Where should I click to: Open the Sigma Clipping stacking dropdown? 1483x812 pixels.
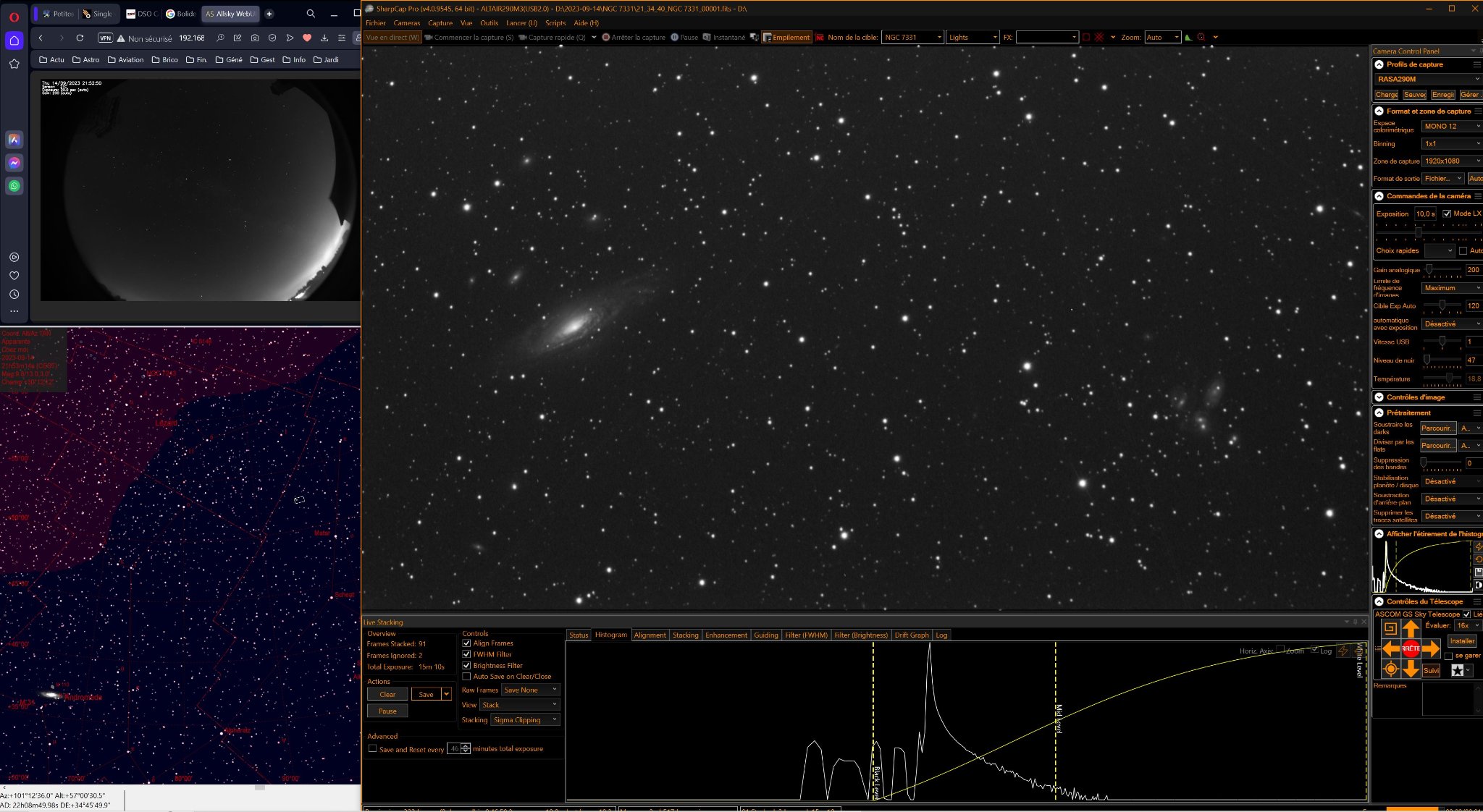(525, 720)
